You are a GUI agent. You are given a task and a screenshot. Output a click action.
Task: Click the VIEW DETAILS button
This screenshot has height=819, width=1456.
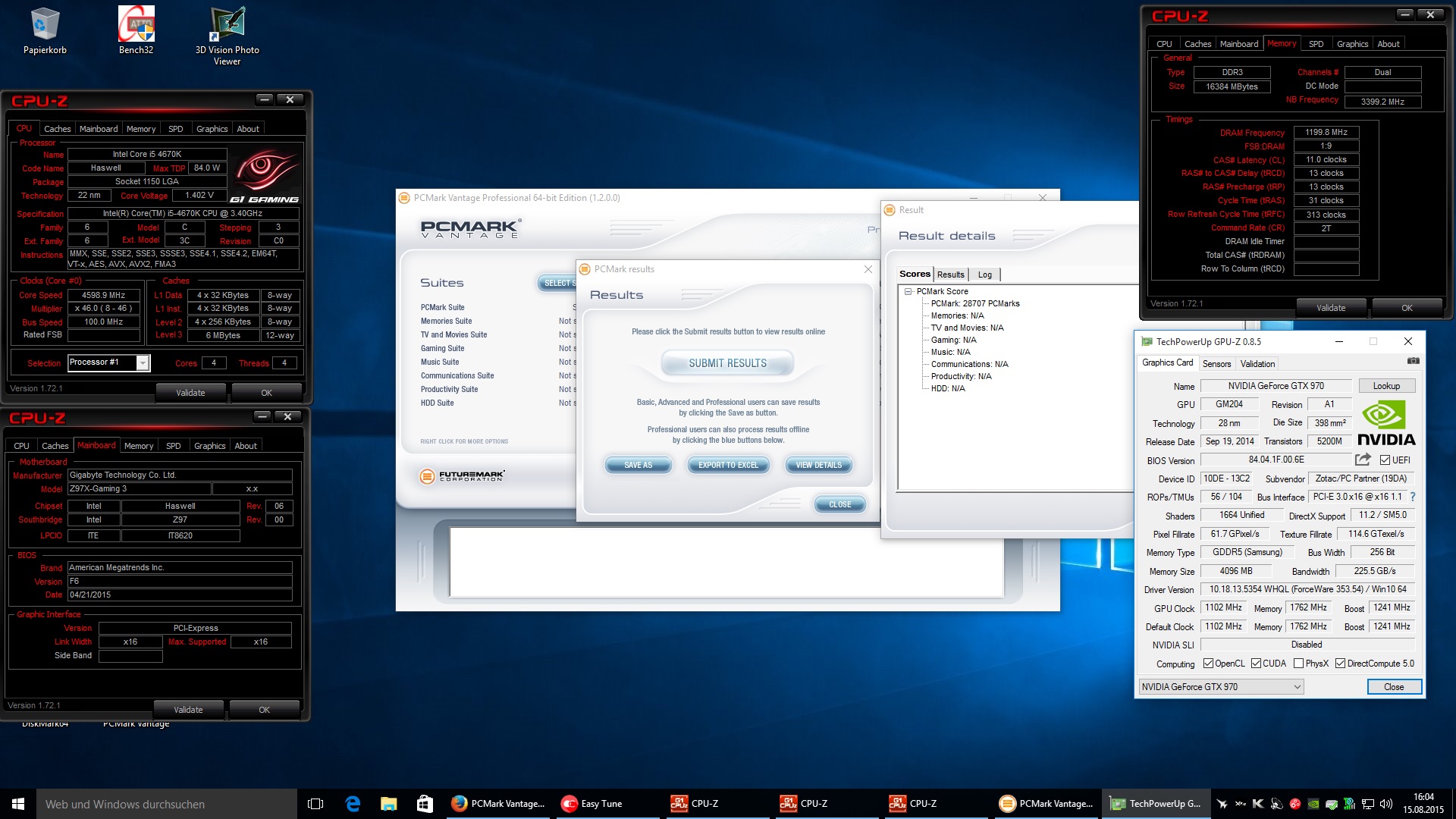(x=818, y=465)
